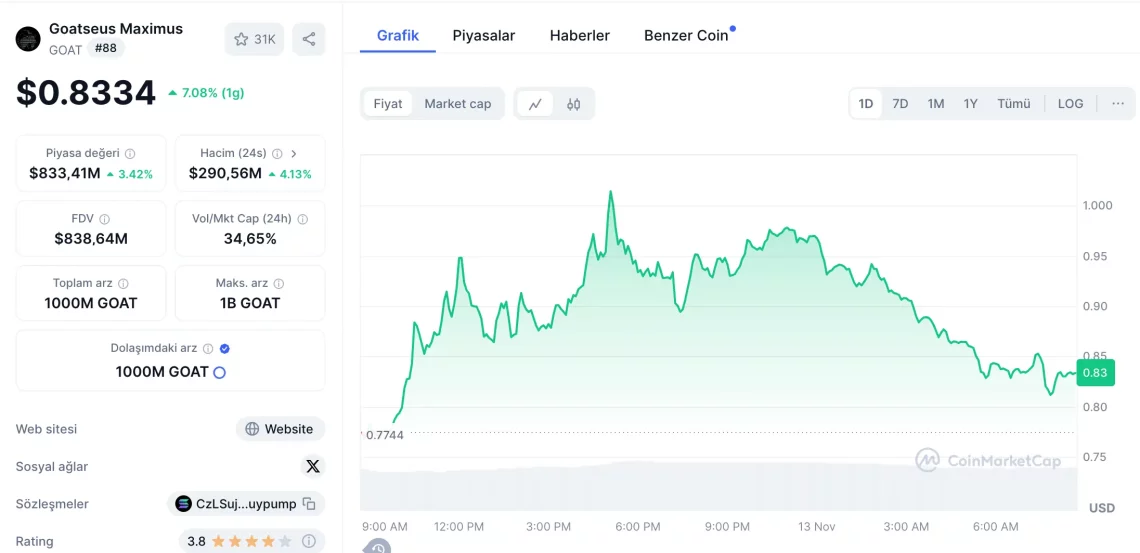1140x553 pixels.
Task: Click the 0.7744 opening price label
Action: (384, 435)
